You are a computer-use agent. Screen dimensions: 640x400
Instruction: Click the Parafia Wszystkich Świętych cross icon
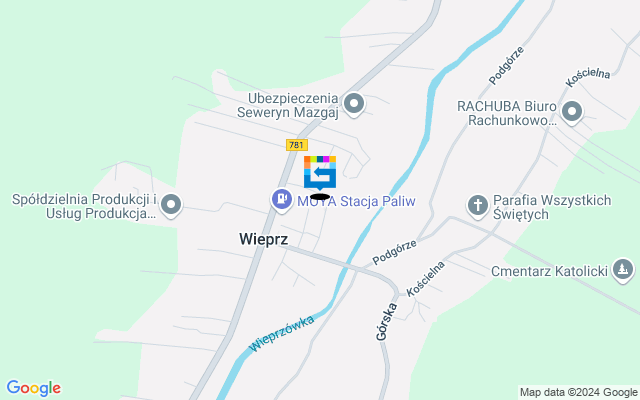click(x=478, y=206)
